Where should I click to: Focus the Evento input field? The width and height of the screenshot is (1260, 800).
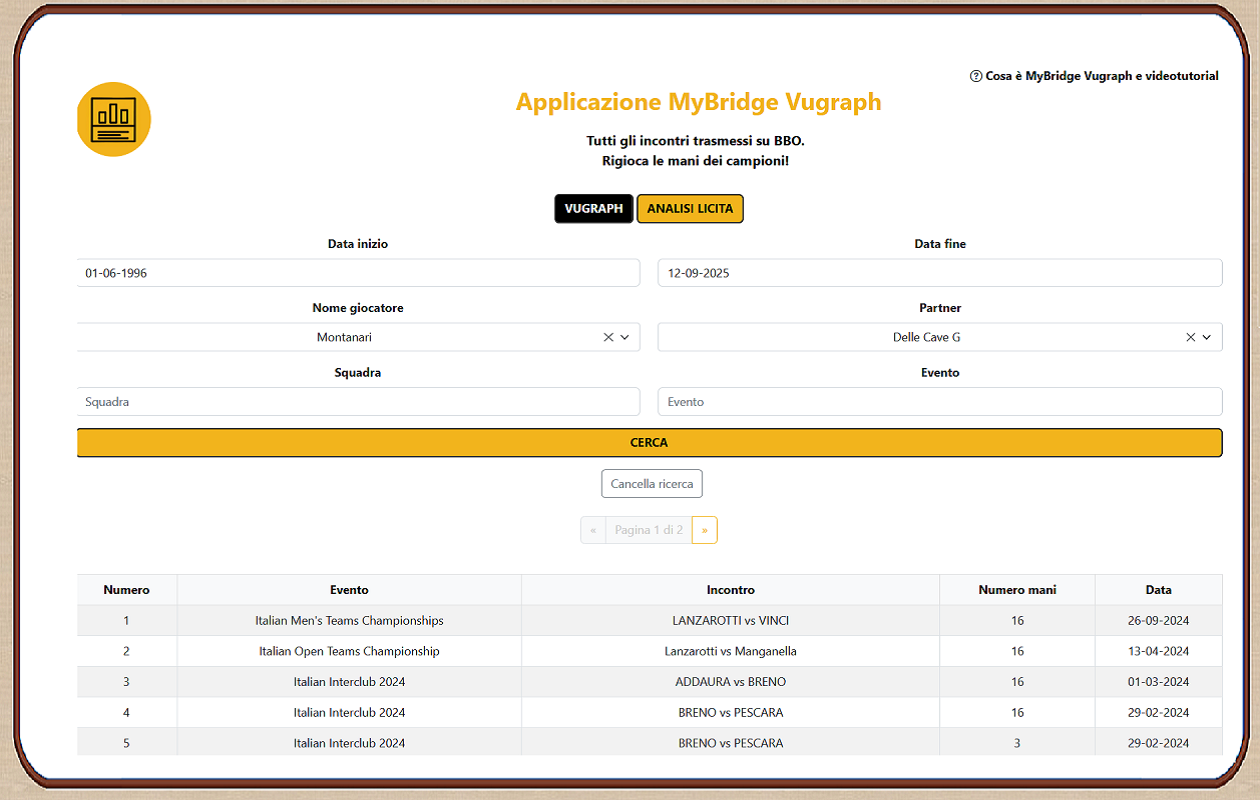[x=939, y=402]
